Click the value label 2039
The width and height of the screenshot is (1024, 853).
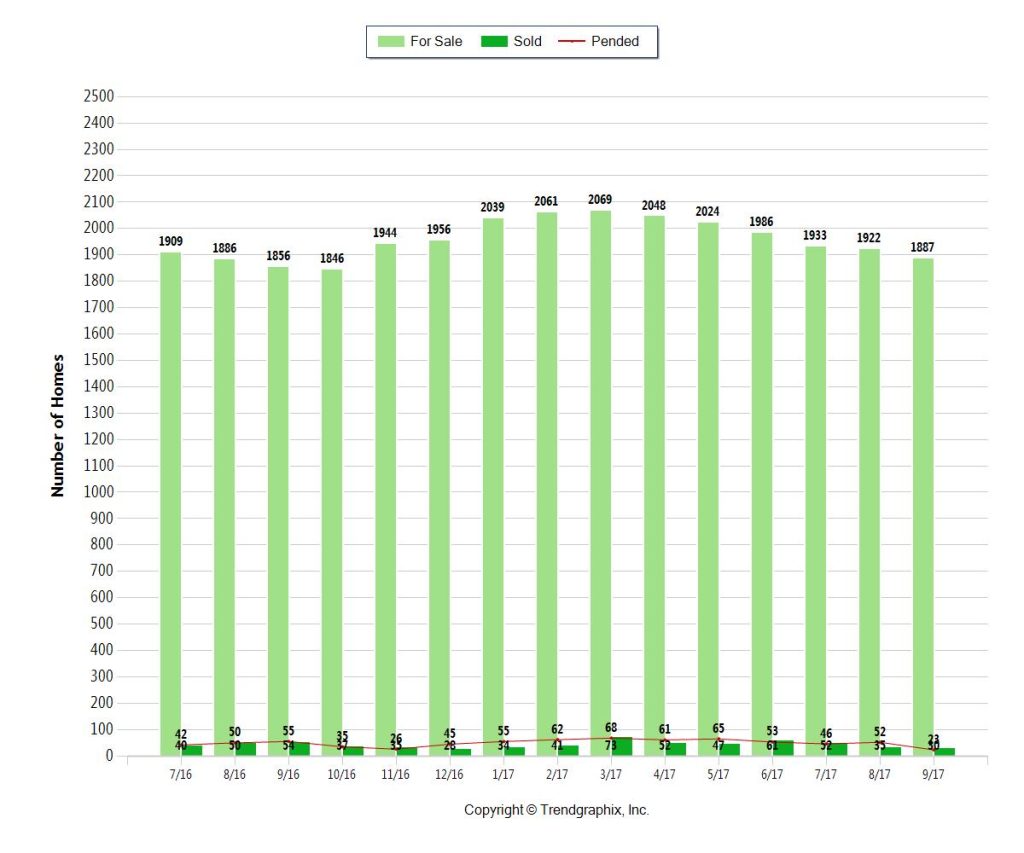[x=492, y=207]
